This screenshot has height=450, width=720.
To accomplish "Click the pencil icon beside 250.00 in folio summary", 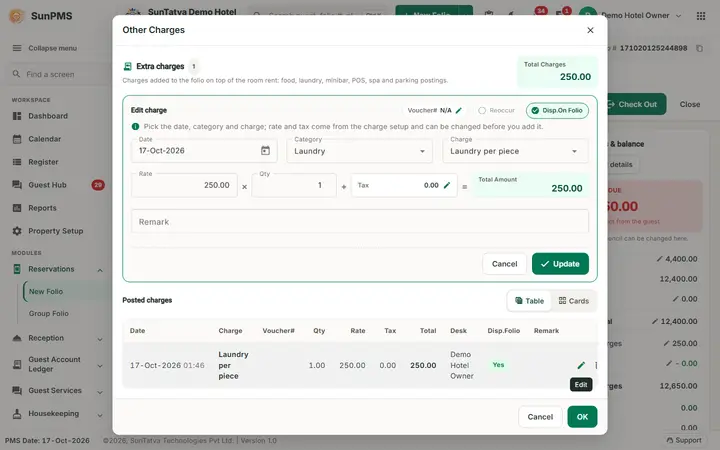I will coord(666,343).
